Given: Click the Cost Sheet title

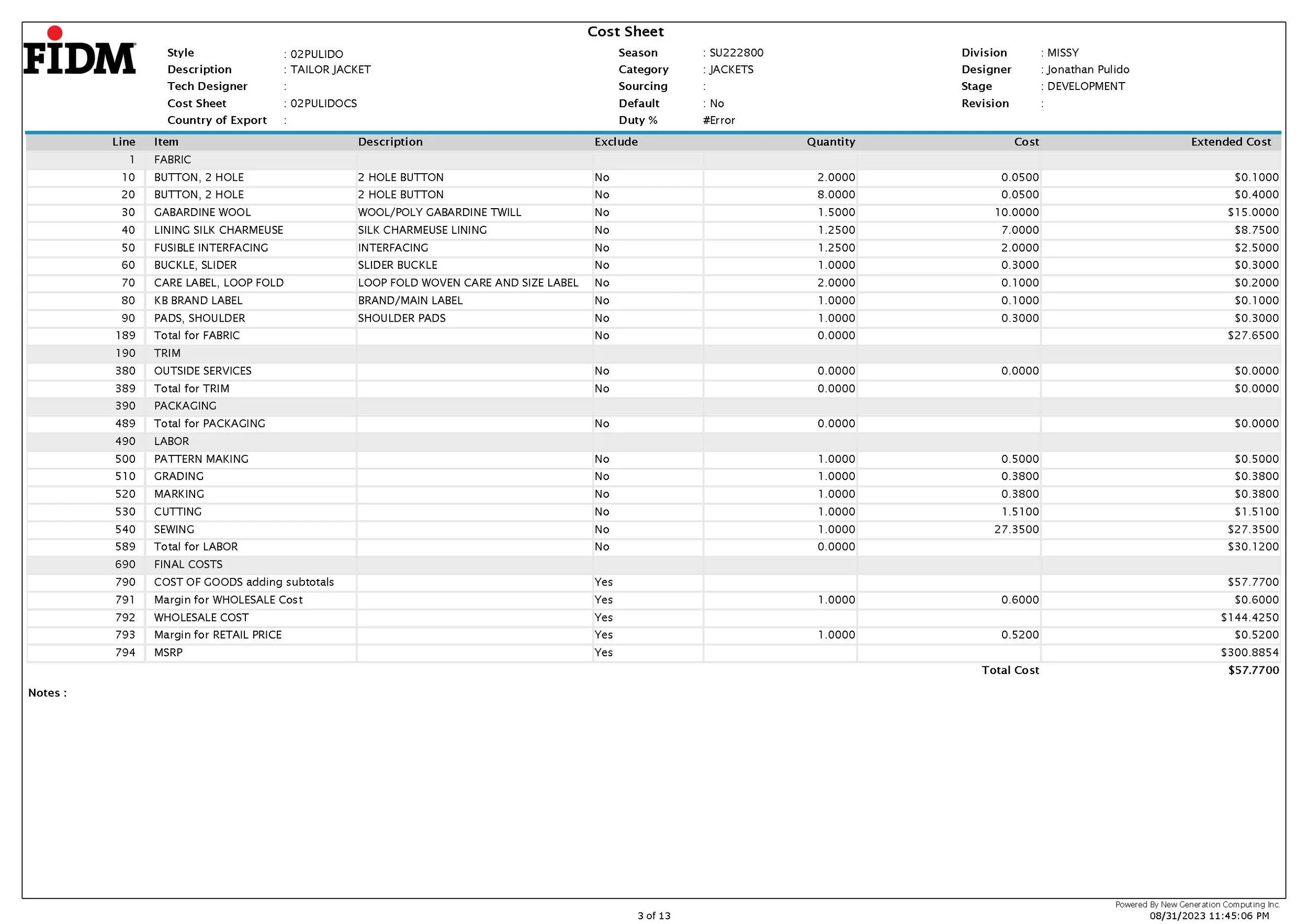Looking at the screenshot, I should point(625,31).
